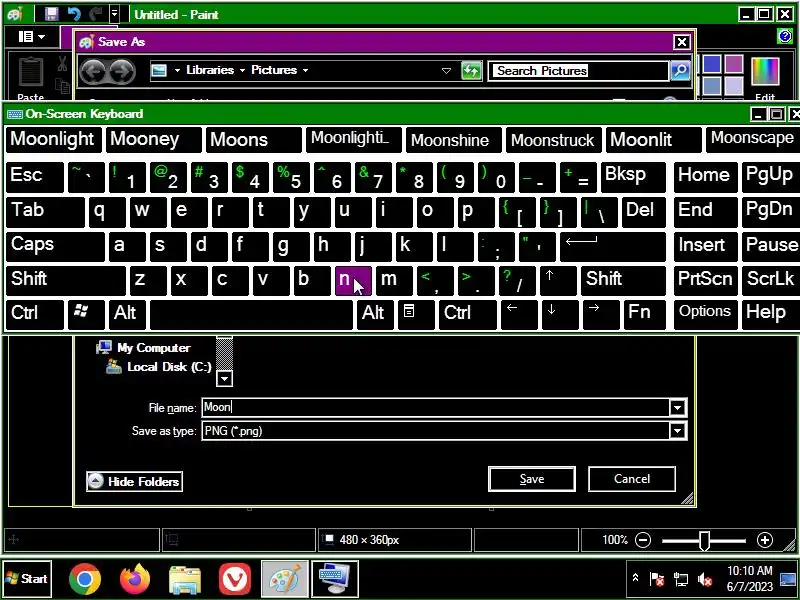The width and height of the screenshot is (800, 600).
Task: Toggle the right Alt key on the keyboard
Action: coord(375,314)
